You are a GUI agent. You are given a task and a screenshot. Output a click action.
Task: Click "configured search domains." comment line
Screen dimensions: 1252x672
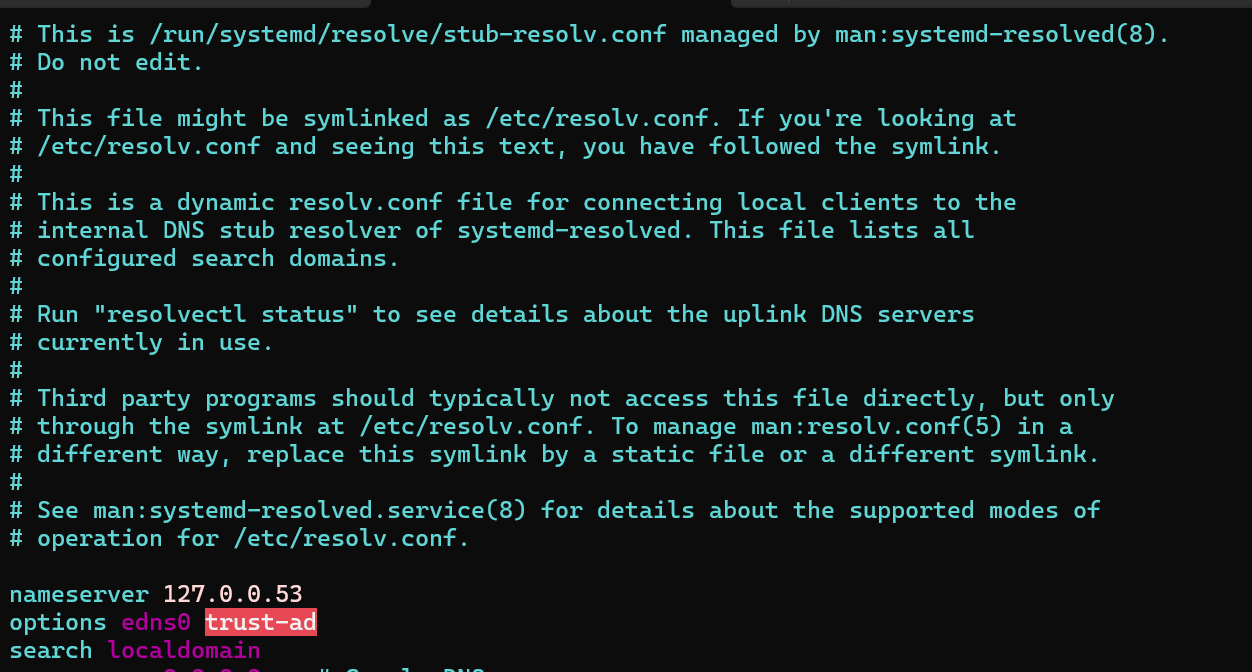218,258
